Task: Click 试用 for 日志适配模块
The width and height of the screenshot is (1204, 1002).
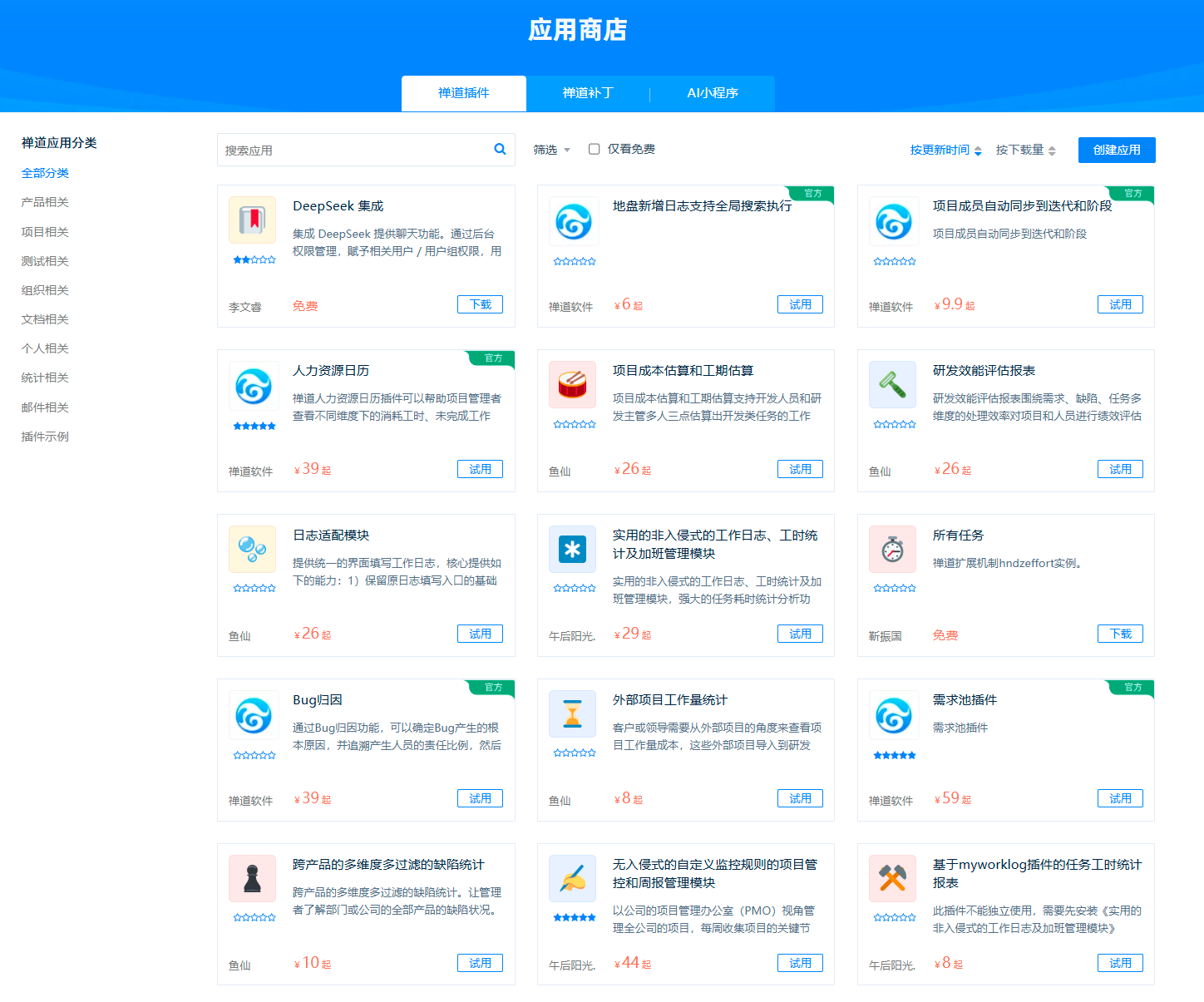Action: coord(480,634)
